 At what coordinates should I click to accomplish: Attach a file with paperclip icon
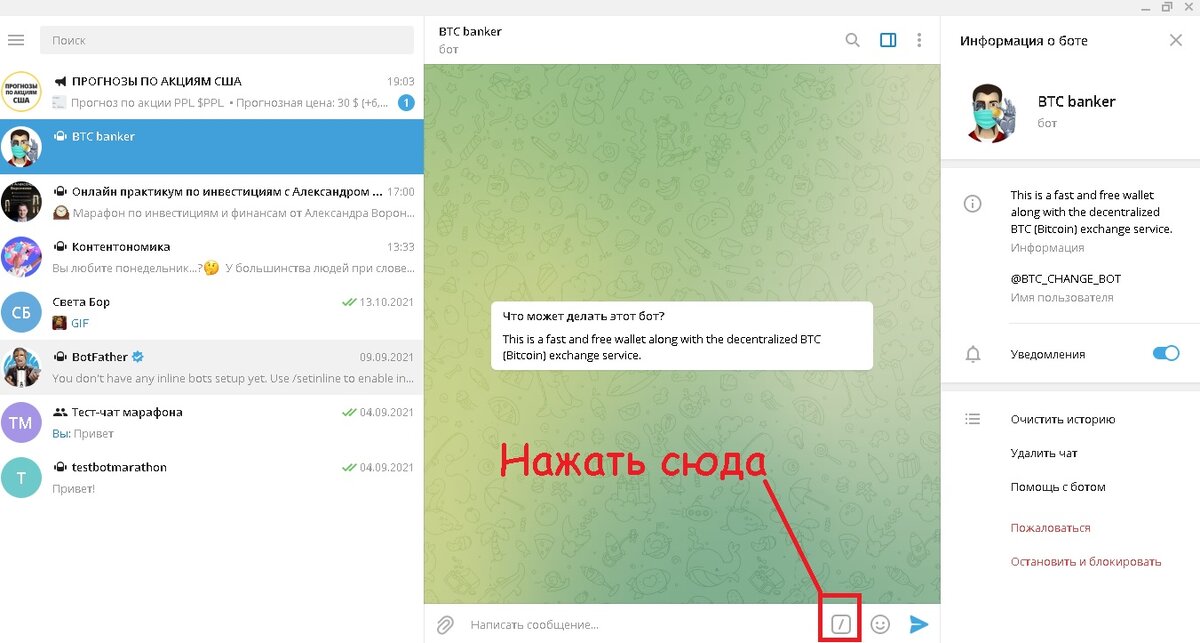click(445, 625)
